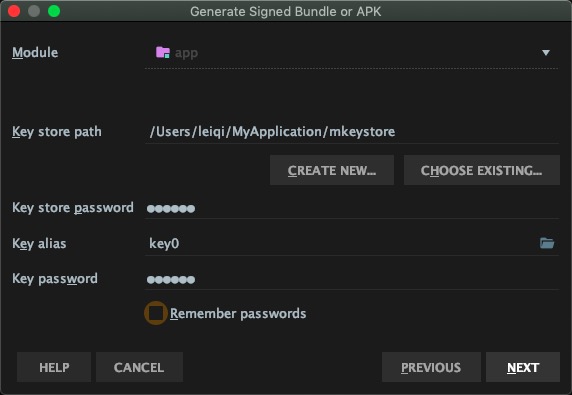This screenshot has height=395, width=572.
Task: Close the dialog with red button
Action: tap(14, 11)
